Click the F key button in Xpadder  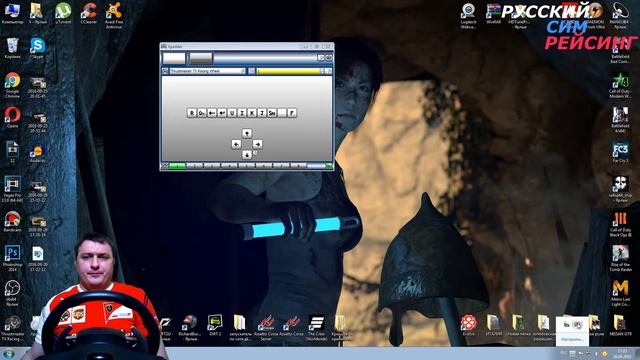[x=292, y=113]
